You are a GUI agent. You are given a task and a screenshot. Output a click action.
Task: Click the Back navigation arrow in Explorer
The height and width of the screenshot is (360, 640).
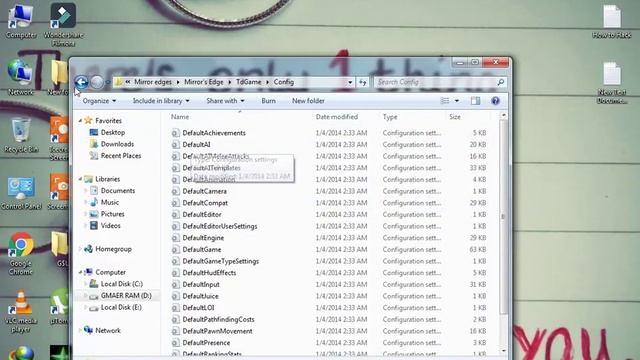click(x=82, y=82)
